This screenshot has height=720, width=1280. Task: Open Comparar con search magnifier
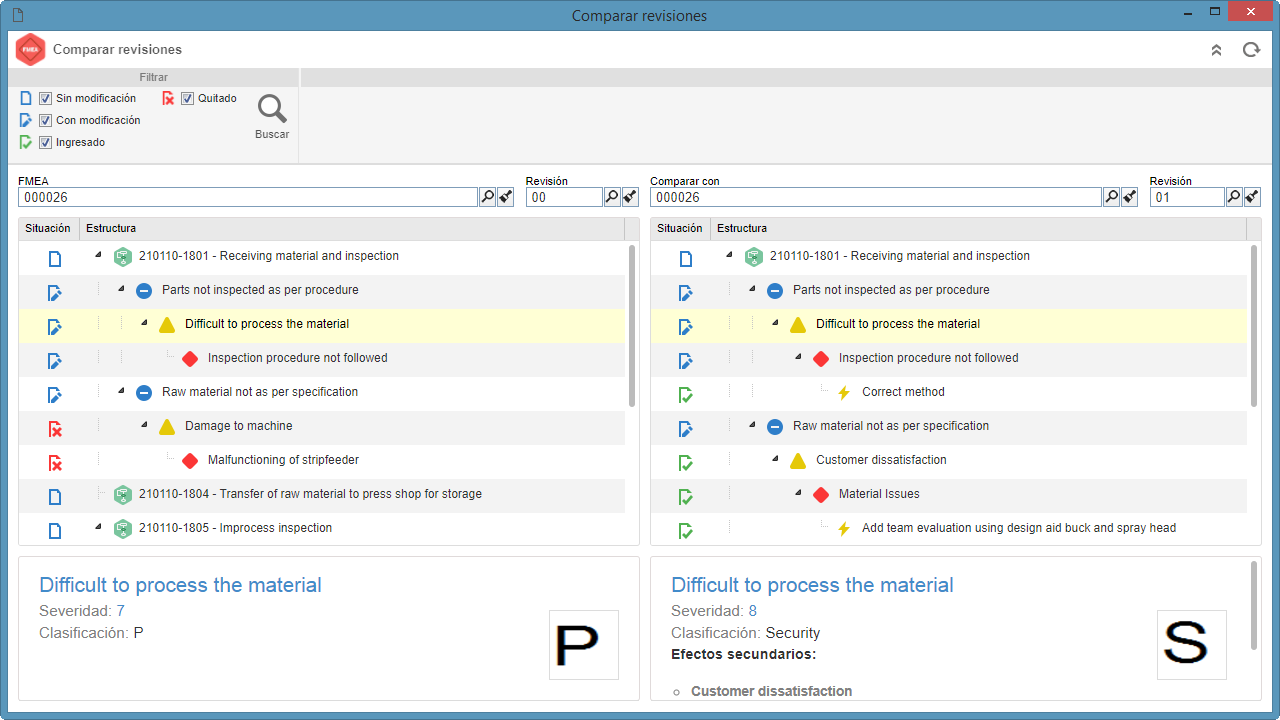pyautogui.click(x=1111, y=197)
